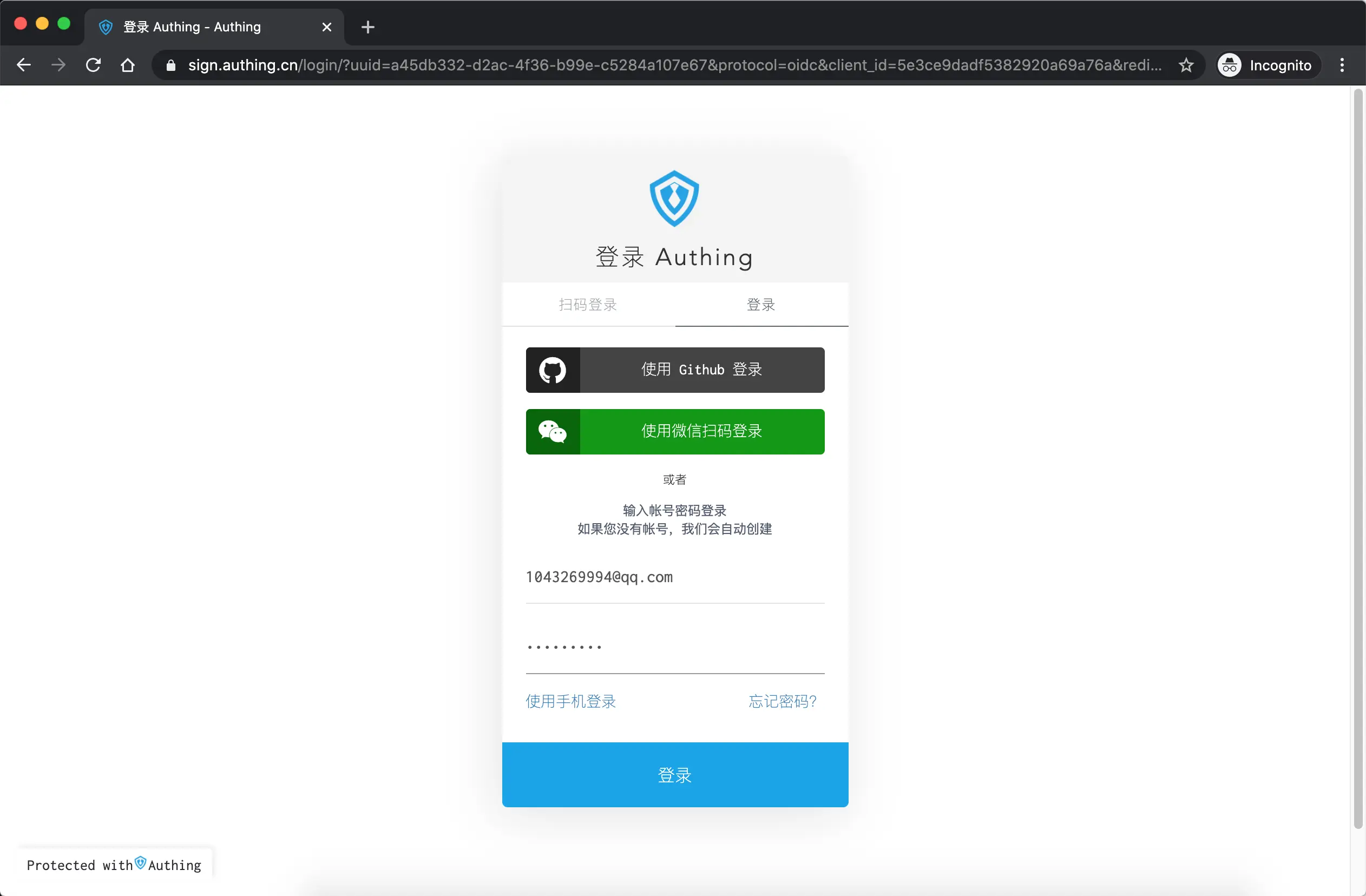
Task: Click 忘记密码? link
Action: pyautogui.click(x=782, y=701)
